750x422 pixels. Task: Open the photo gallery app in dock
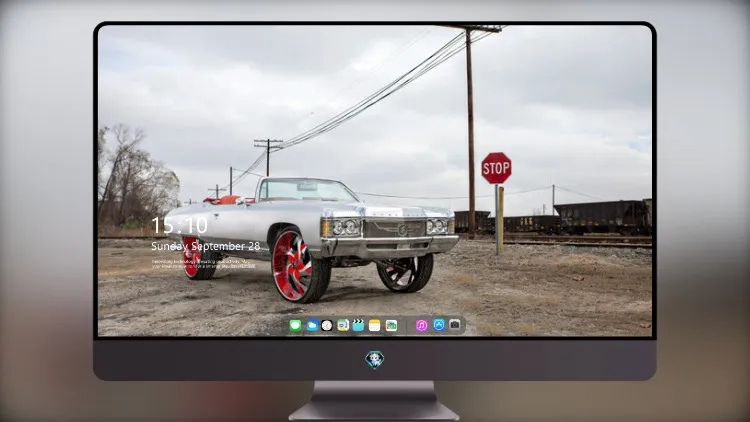(391, 326)
